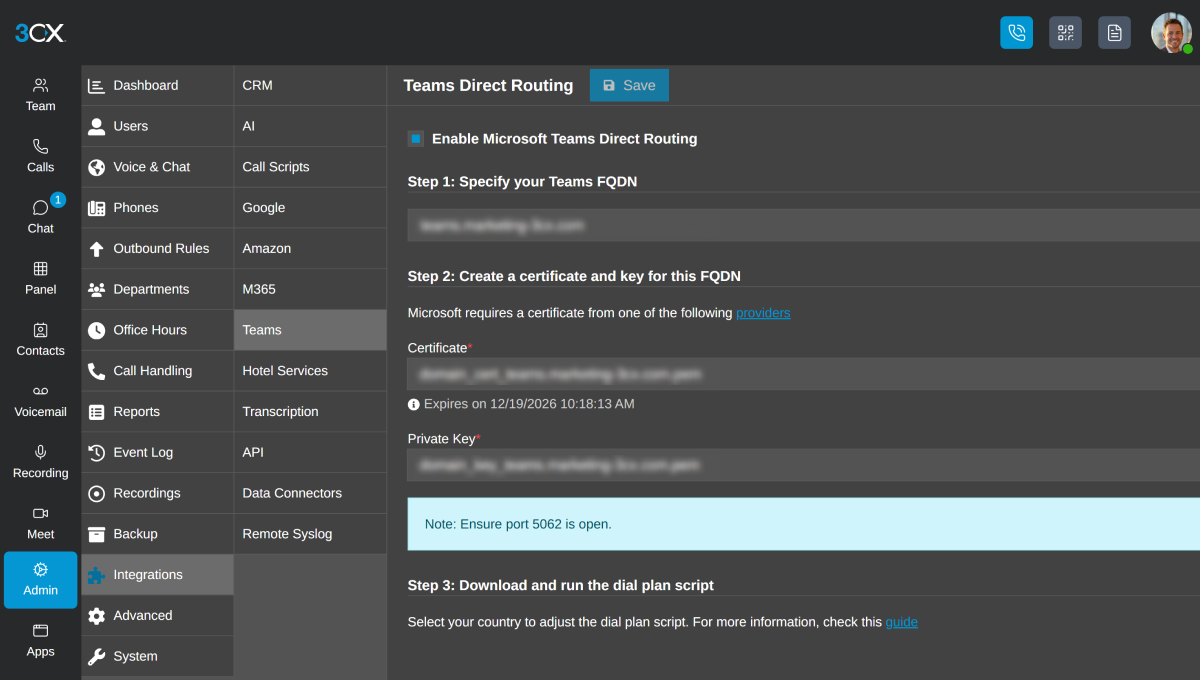Click the Teams Direct Routing heading
Image resolution: width=1200 pixels, height=680 pixels.
tap(488, 86)
